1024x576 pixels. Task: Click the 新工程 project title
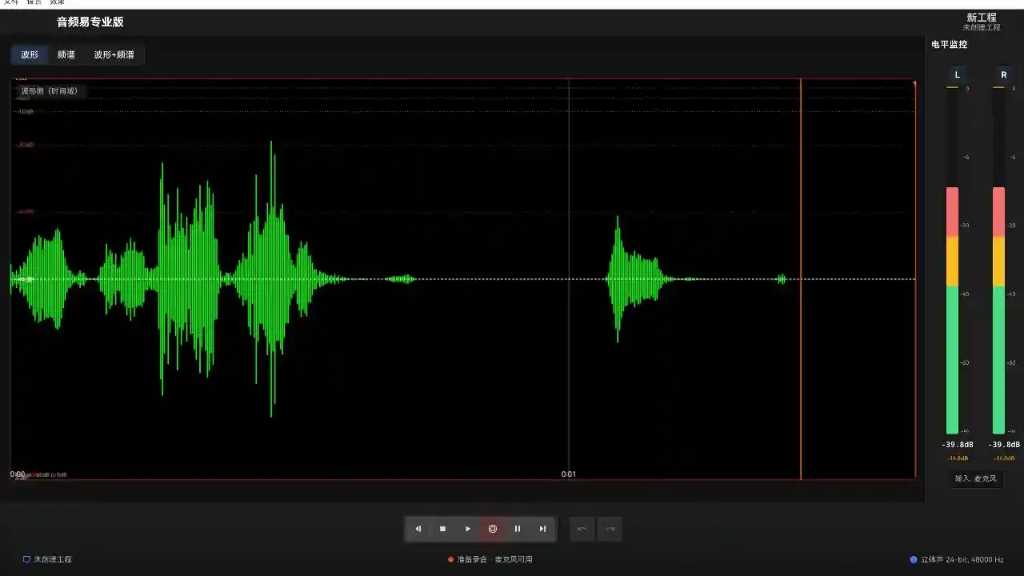981,18
